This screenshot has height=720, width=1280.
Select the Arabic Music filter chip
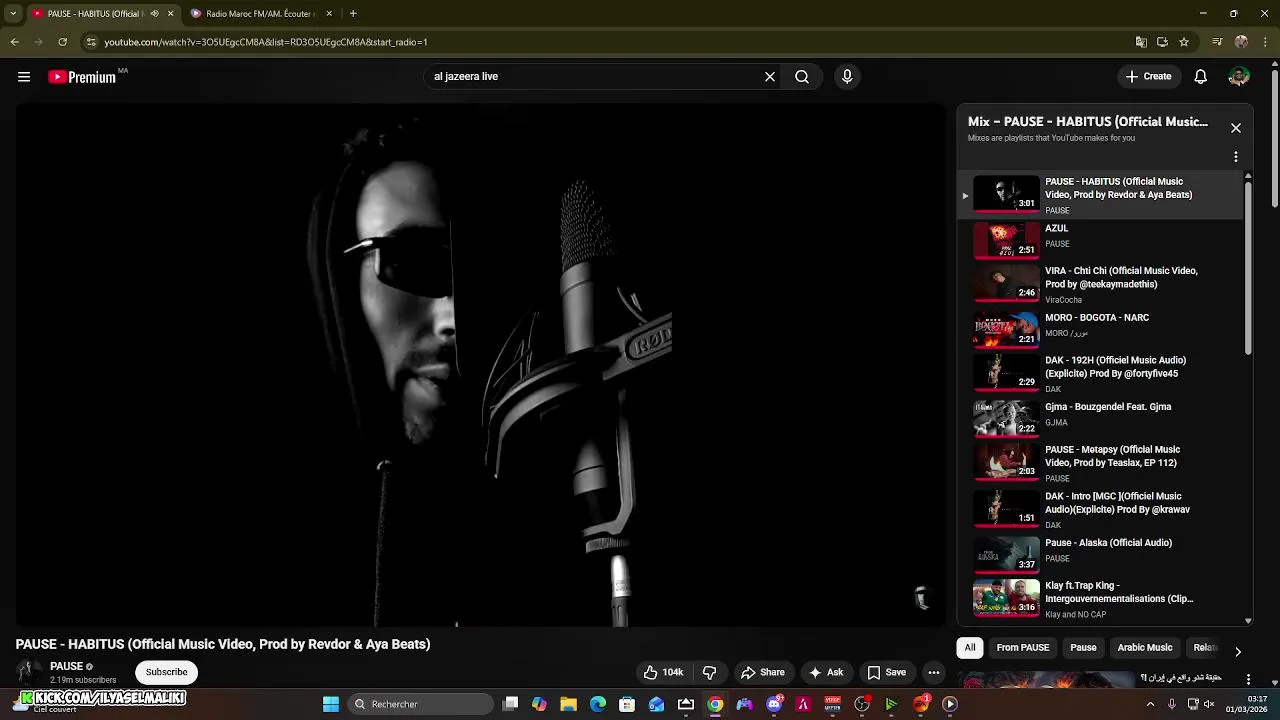coord(1145,648)
